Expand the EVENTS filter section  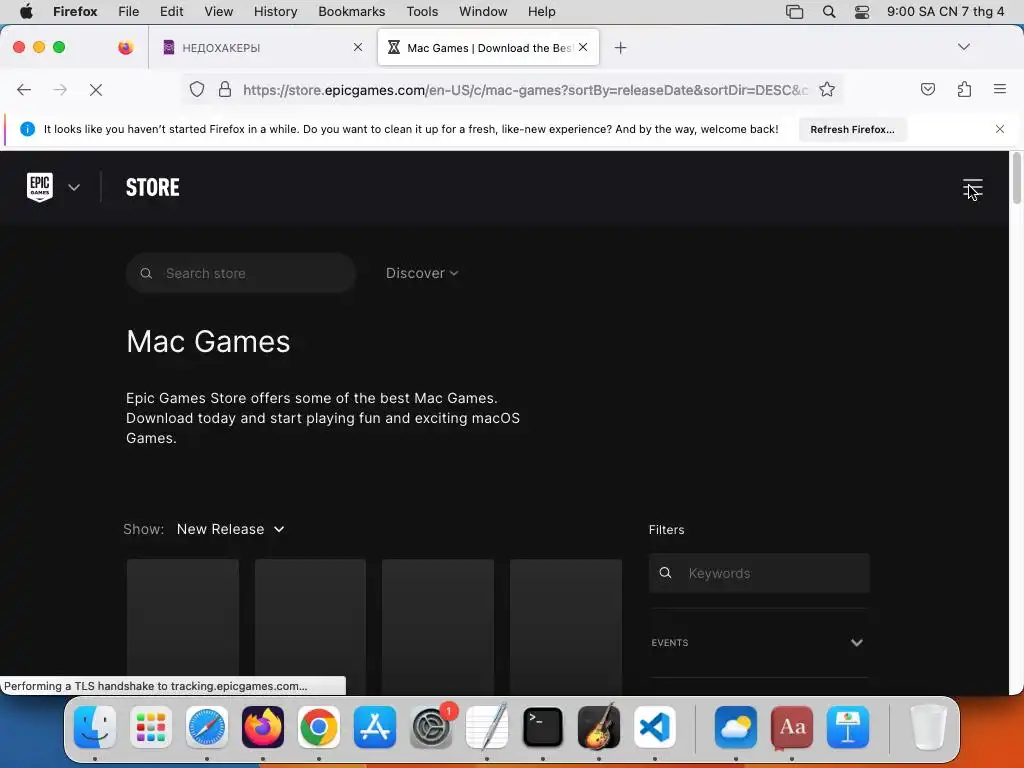pos(759,643)
